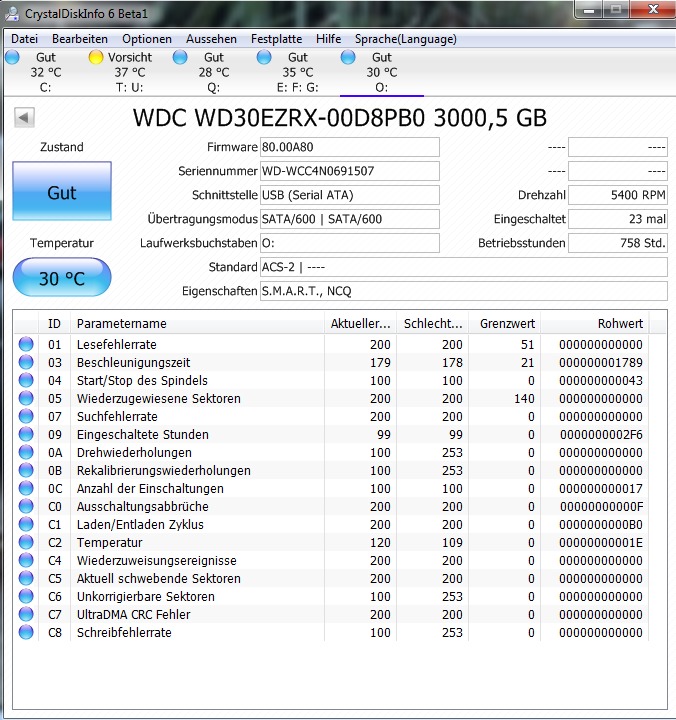This screenshot has width=676, height=720.
Task: Select the Lesefehlerrate parameter name
Action: [x=117, y=344]
